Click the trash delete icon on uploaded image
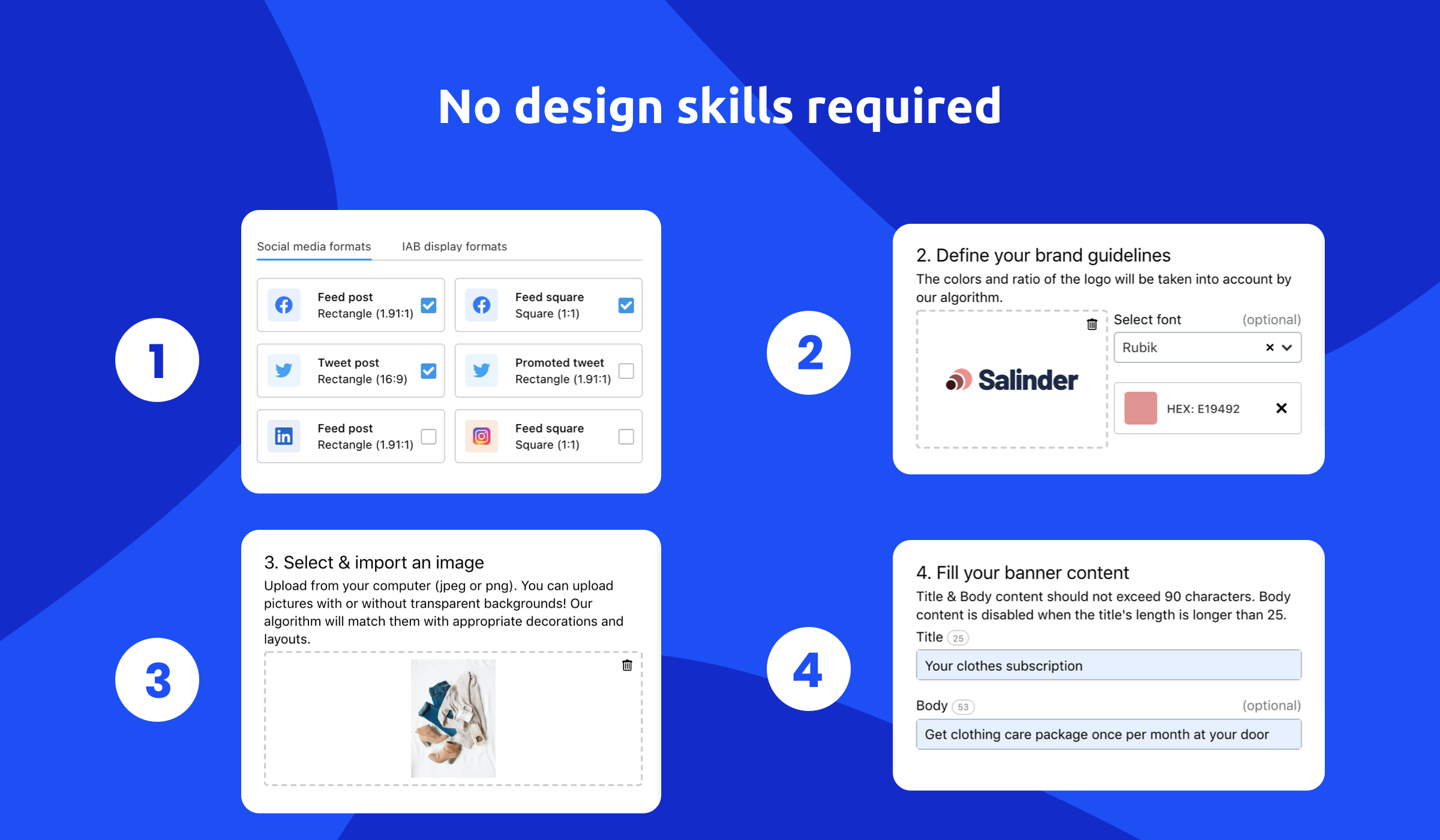1440x840 pixels. point(627,665)
